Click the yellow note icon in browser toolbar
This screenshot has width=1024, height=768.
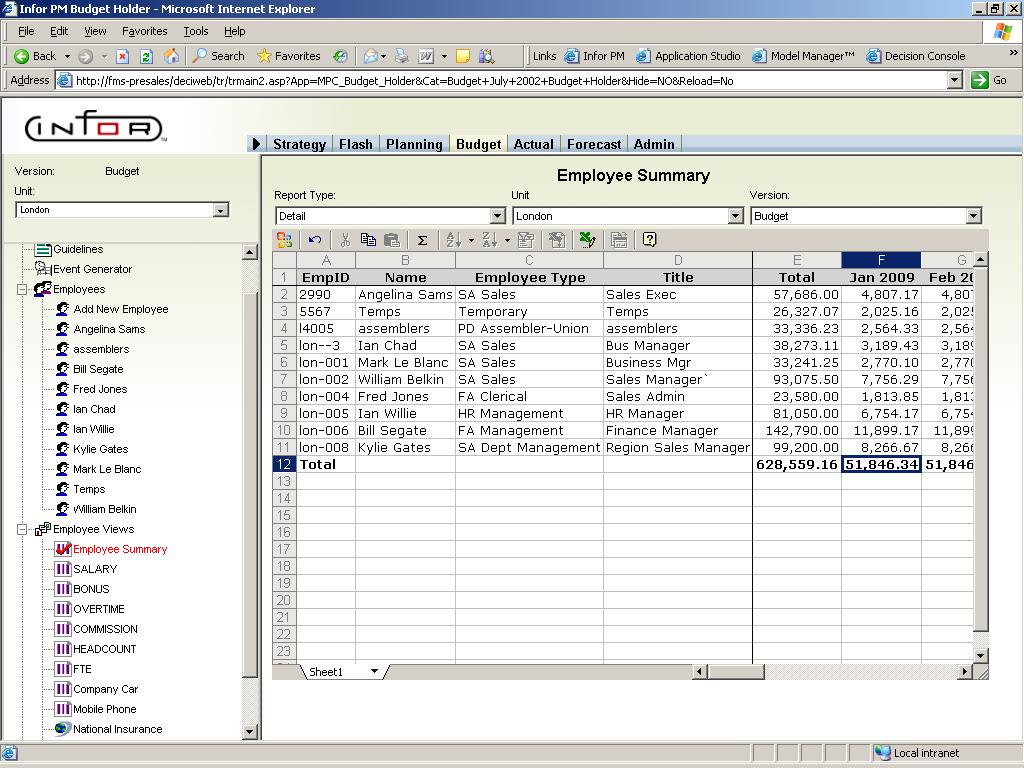coord(463,56)
